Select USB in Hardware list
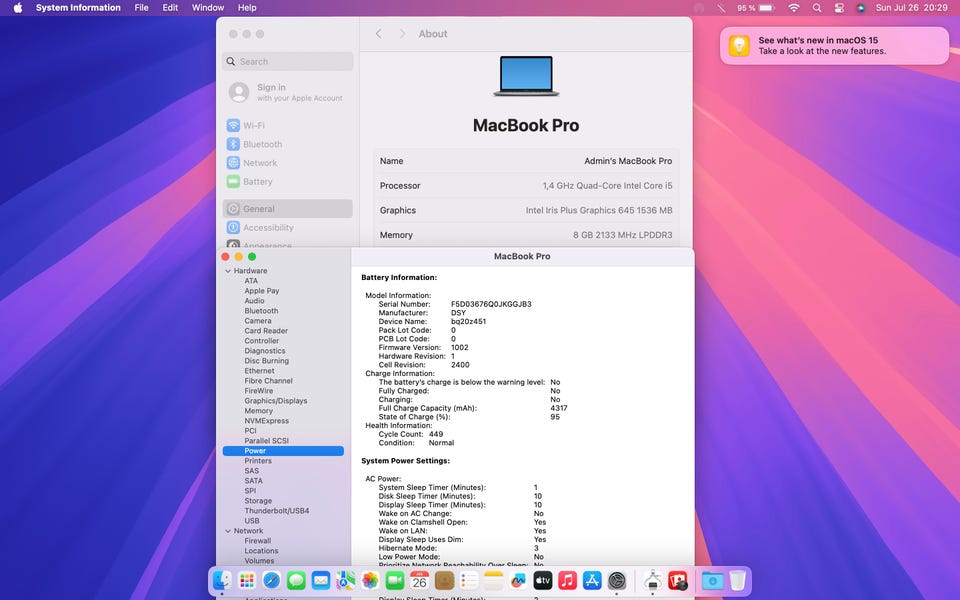This screenshot has height=600, width=960. click(x=252, y=521)
